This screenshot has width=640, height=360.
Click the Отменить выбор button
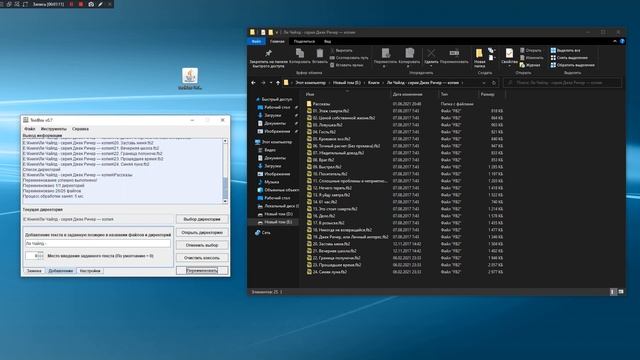tap(202, 245)
